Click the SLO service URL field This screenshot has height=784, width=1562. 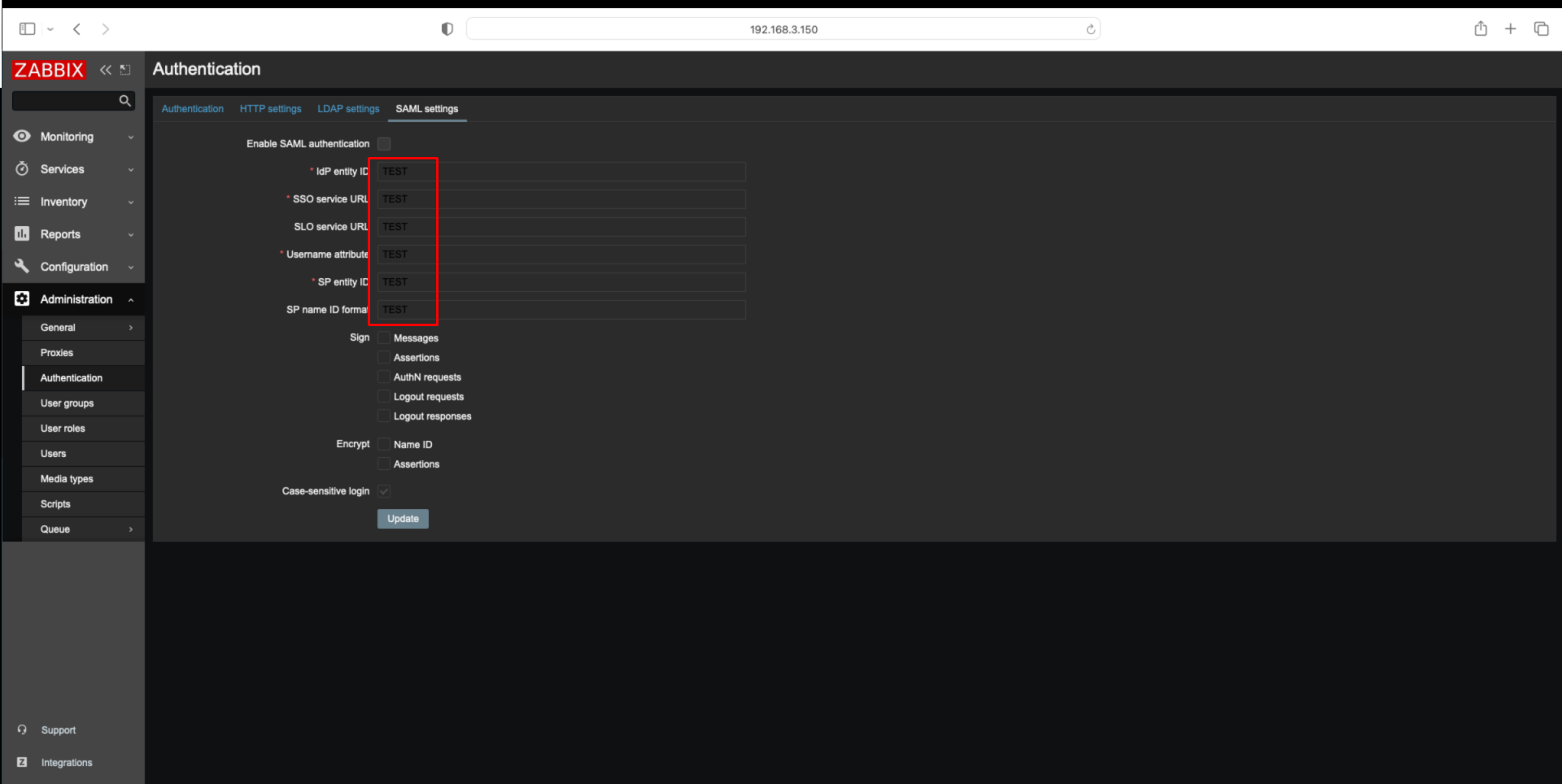point(561,227)
